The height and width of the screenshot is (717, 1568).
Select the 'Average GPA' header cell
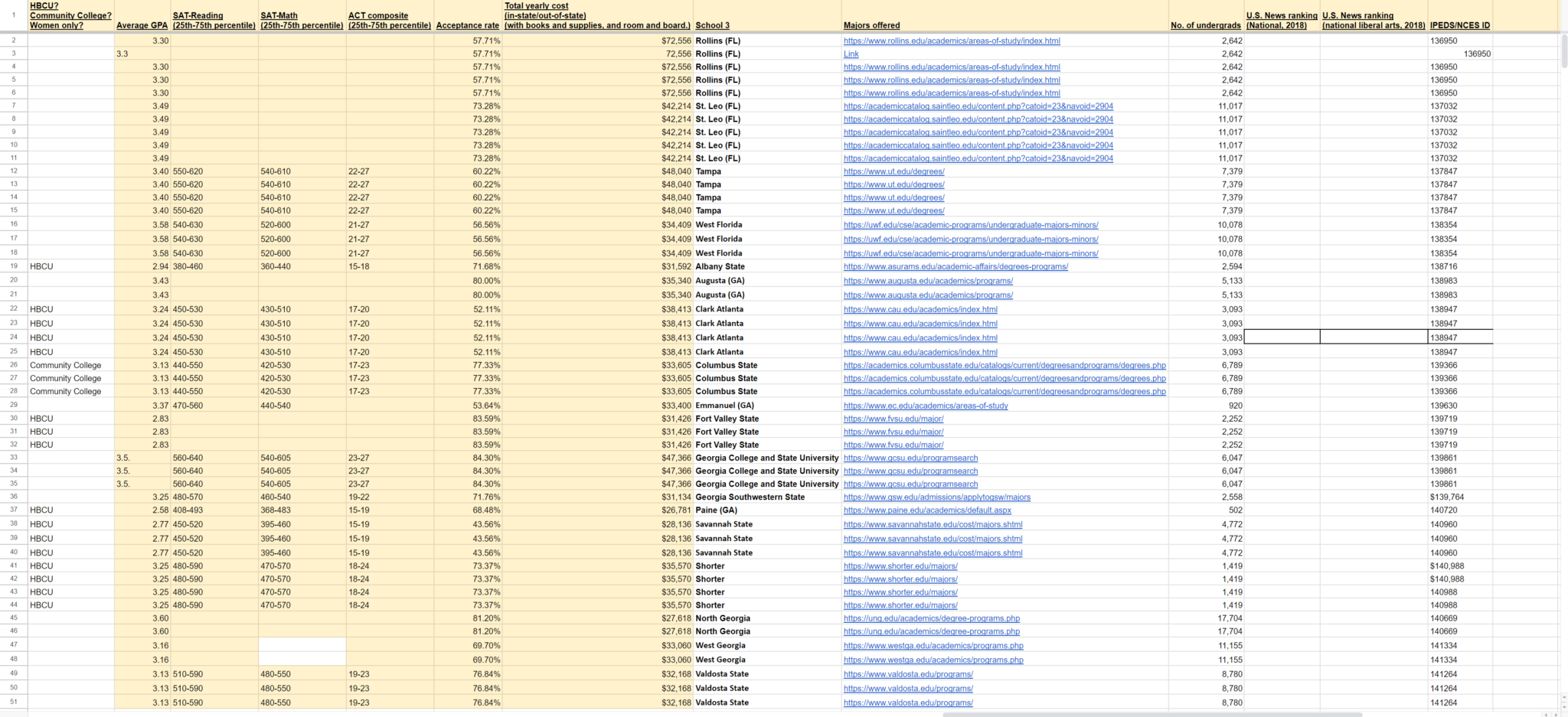(142, 16)
